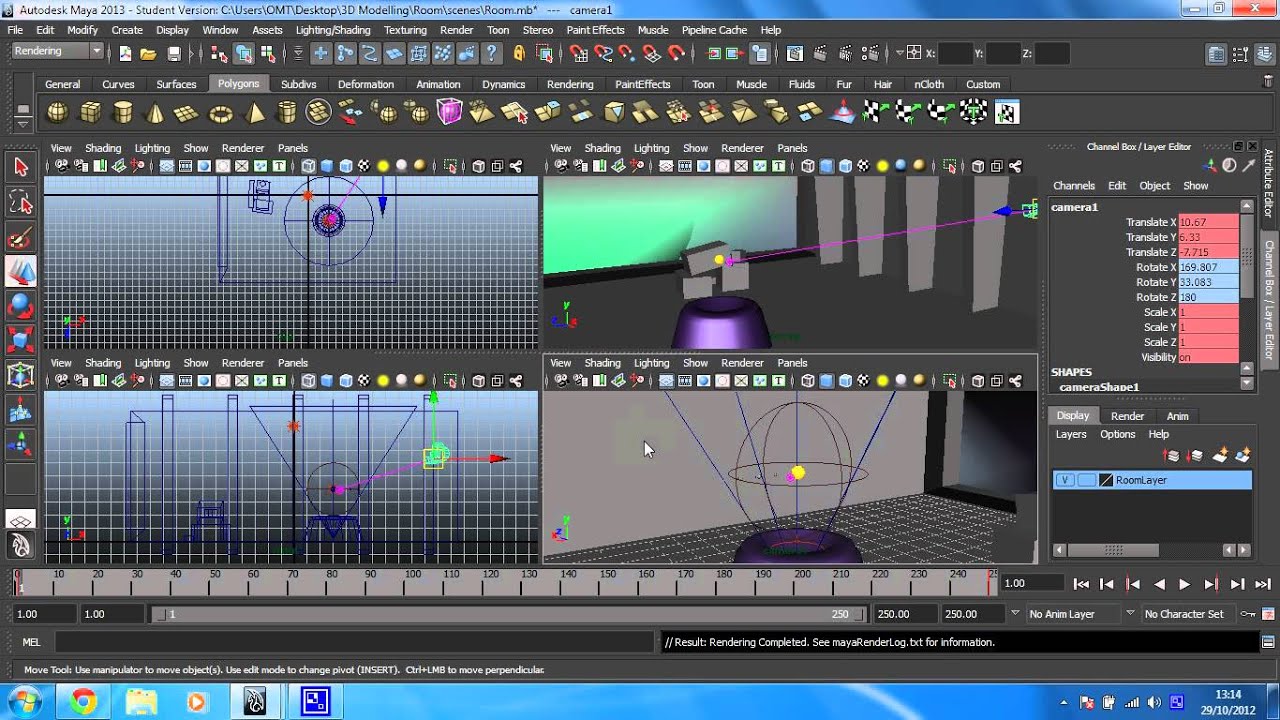The width and height of the screenshot is (1280, 720).
Task: Activate the Scale tool in toolbox
Action: pyautogui.click(x=21, y=340)
